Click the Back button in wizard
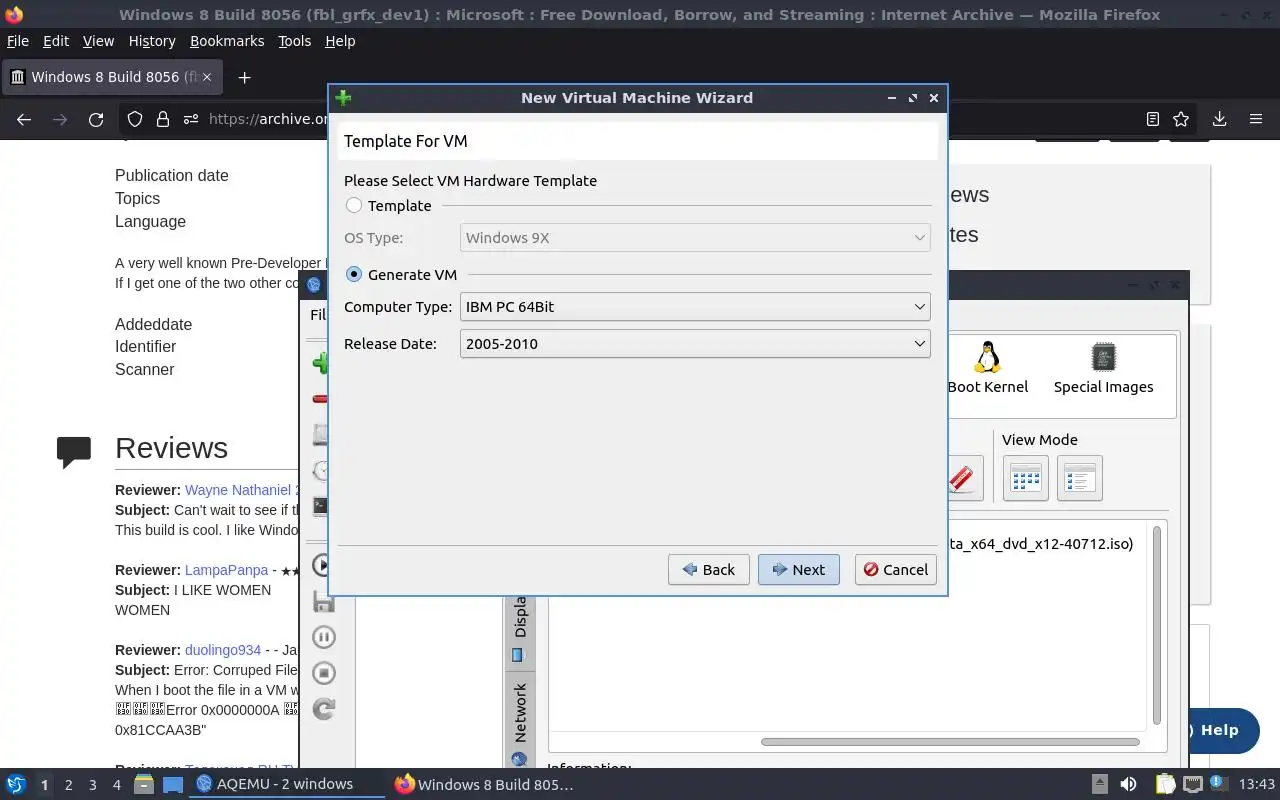This screenshot has width=1280, height=800. (x=709, y=569)
